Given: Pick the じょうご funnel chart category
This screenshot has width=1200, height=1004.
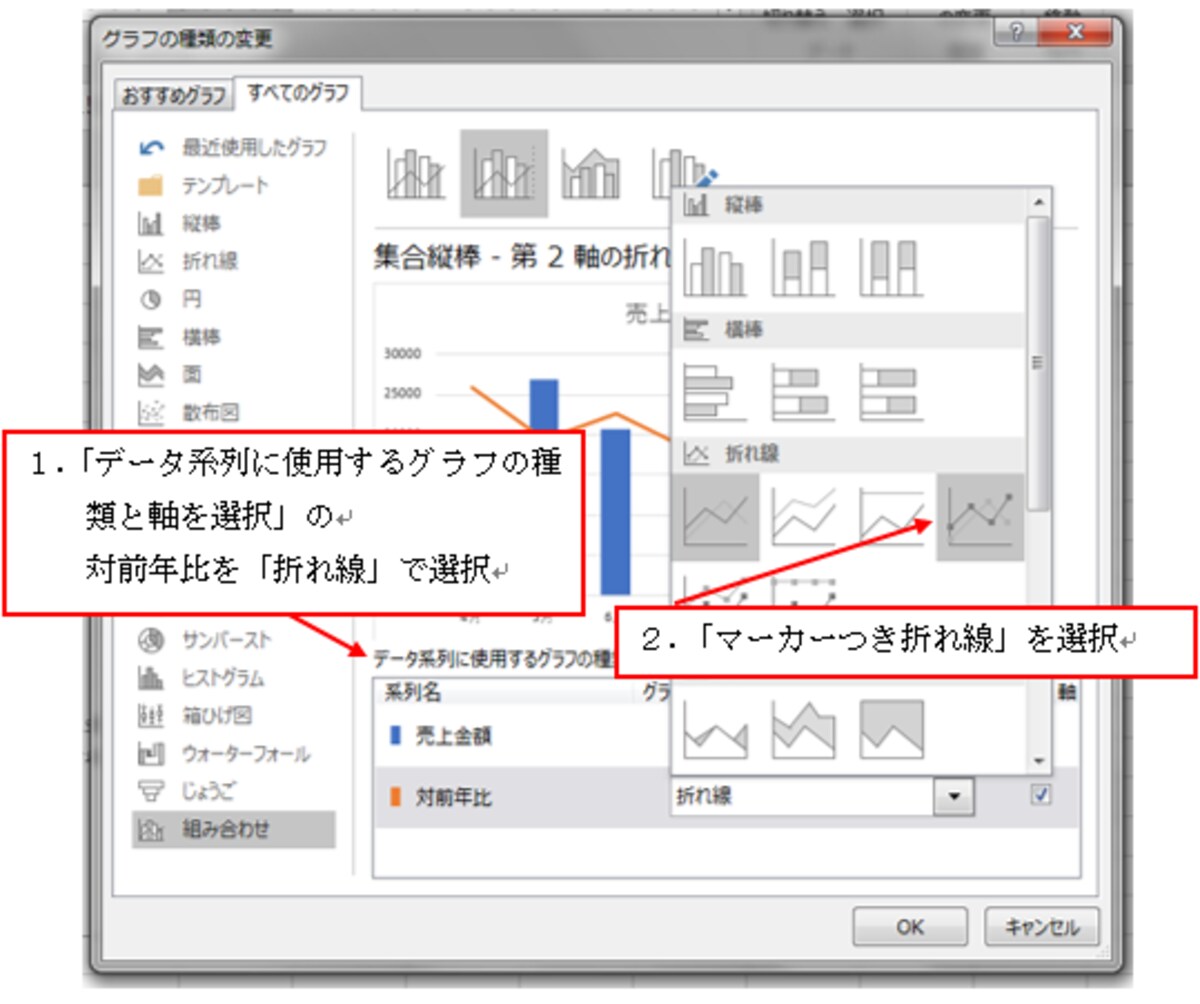Looking at the screenshot, I should [x=187, y=791].
